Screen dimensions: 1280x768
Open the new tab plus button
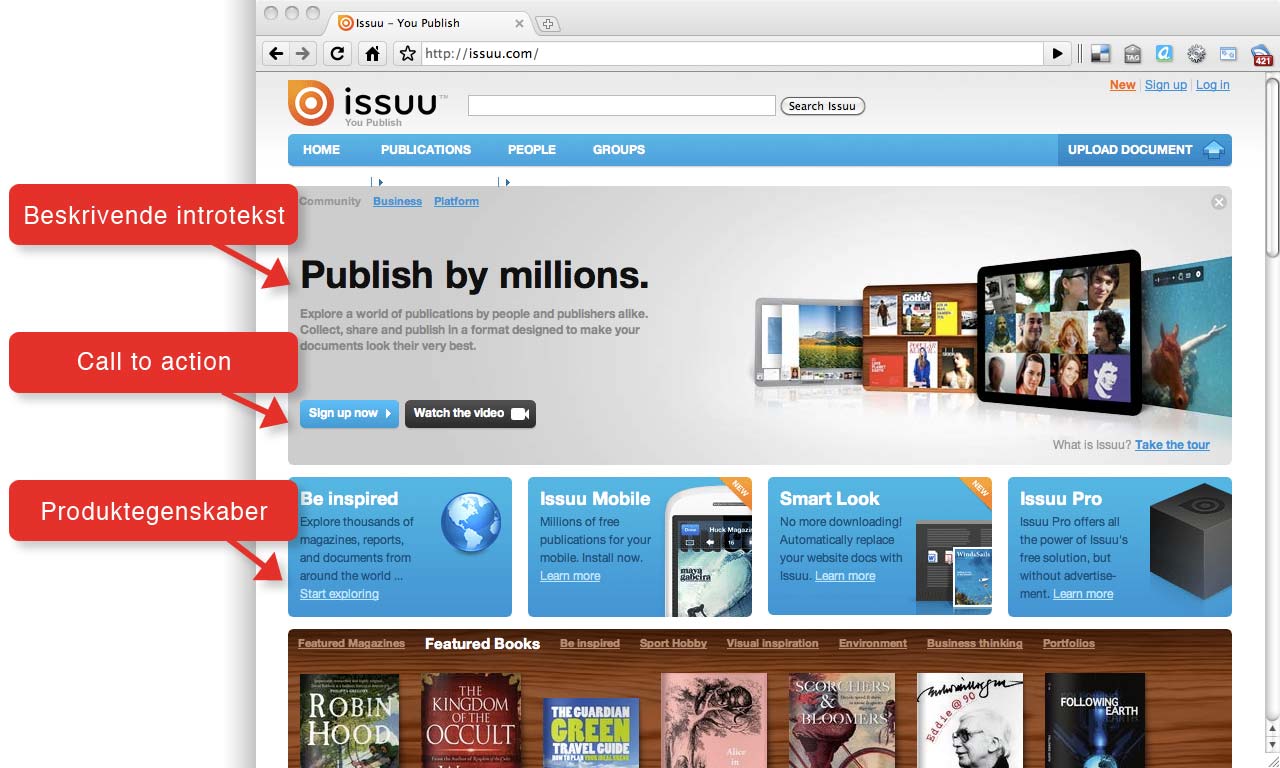click(x=548, y=23)
